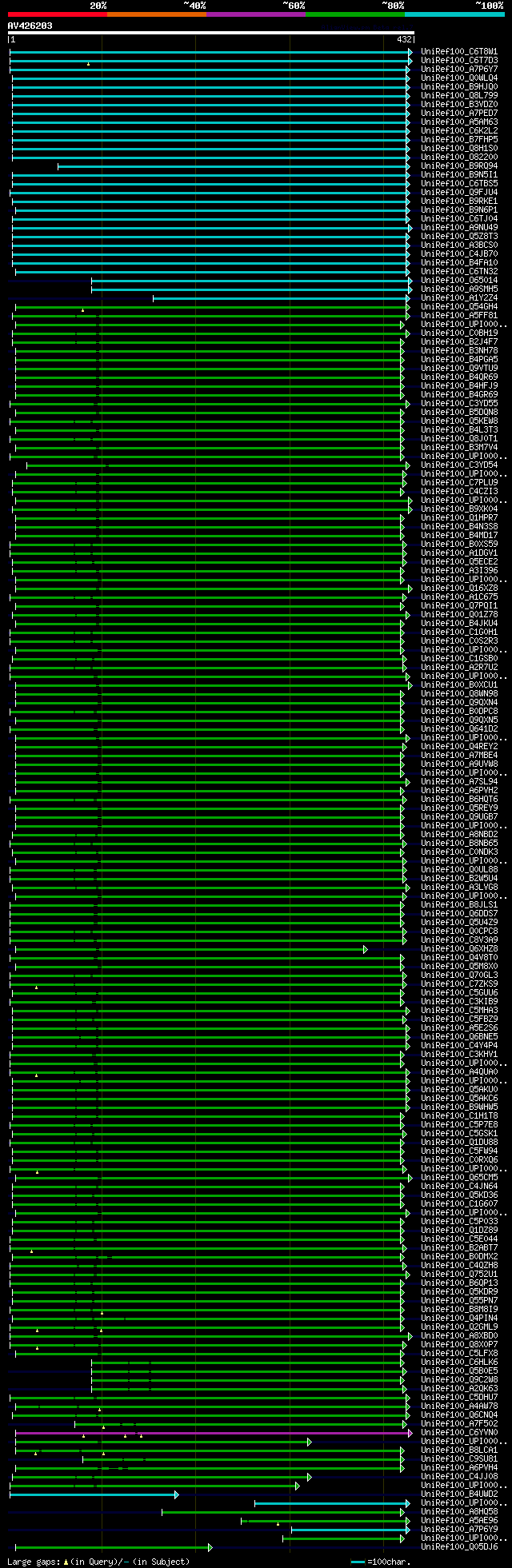Select label UniRef100_B3VDZ0
This screenshot has width=512, height=1568.
pyautogui.click(x=459, y=105)
